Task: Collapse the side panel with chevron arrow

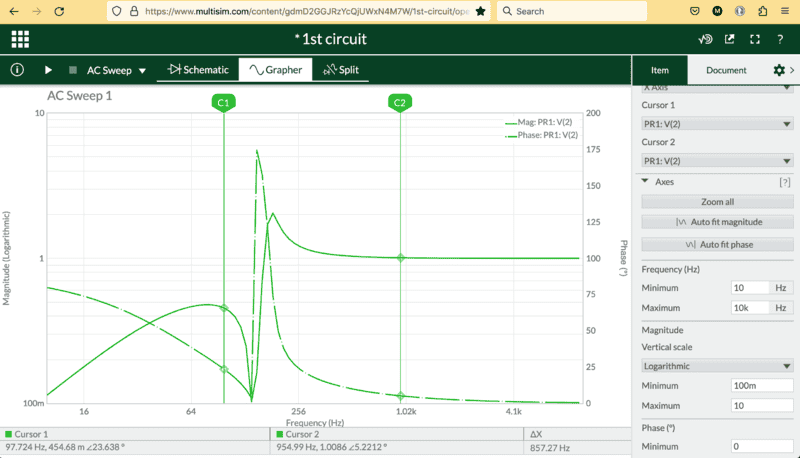Action: coord(792,70)
